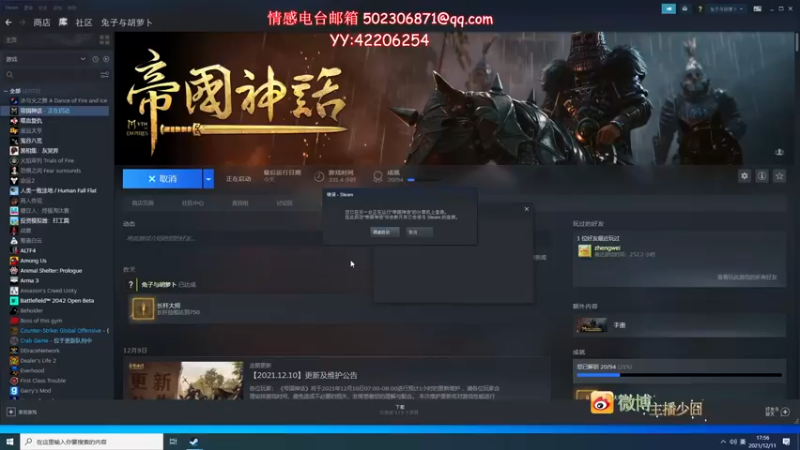Open friend zhengwei's avatar
This screenshot has height=450, width=800.
[x=585, y=251]
